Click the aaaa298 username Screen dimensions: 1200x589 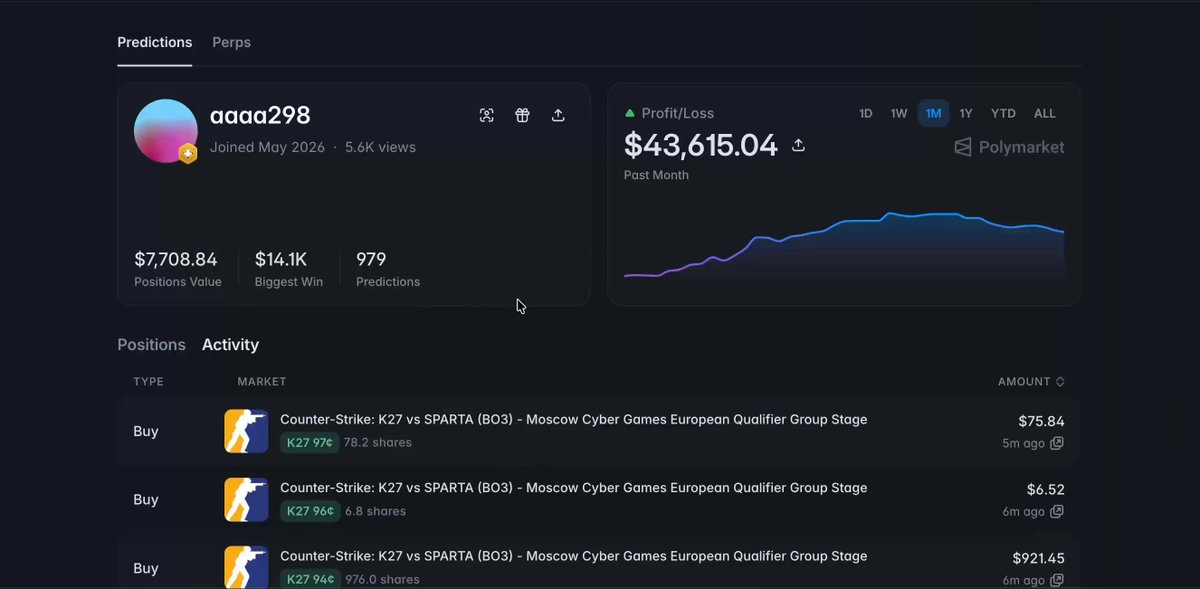pos(260,116)
